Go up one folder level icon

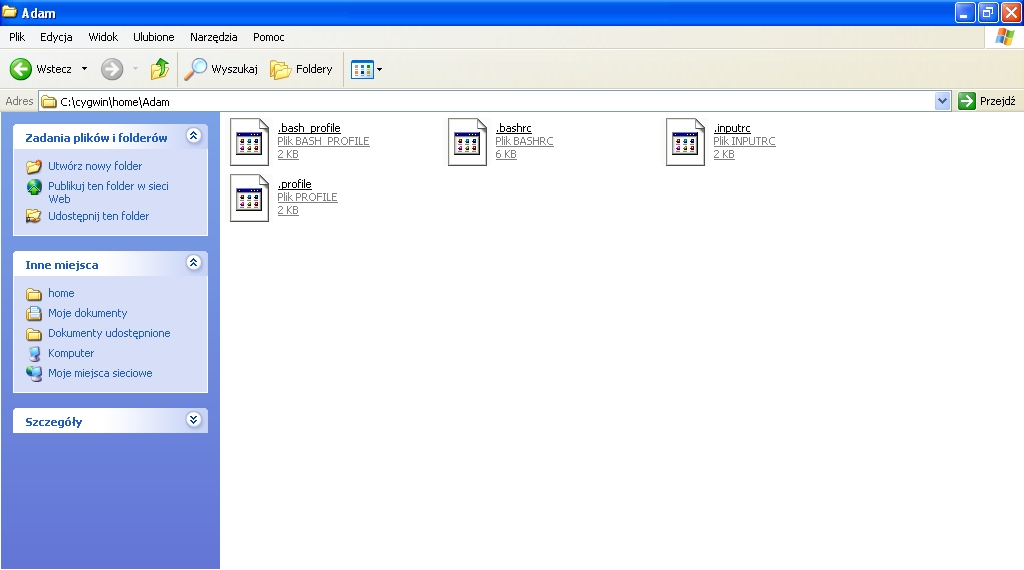(x=159, y=69)
